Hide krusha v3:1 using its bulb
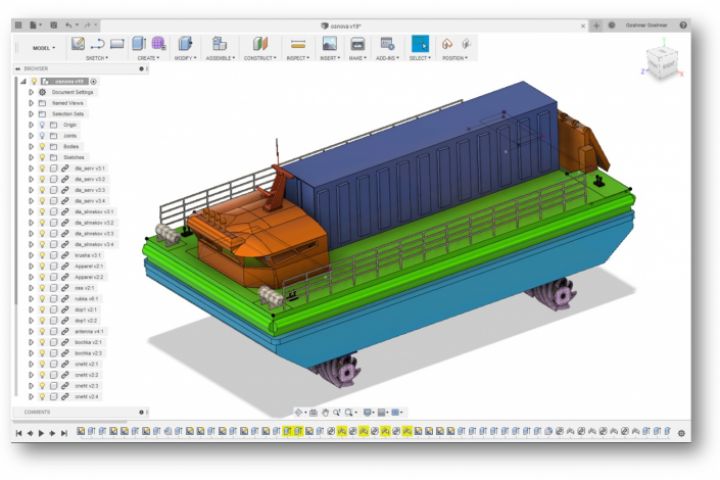This screenshot has height=480, width=720. [x=42, y=255]
